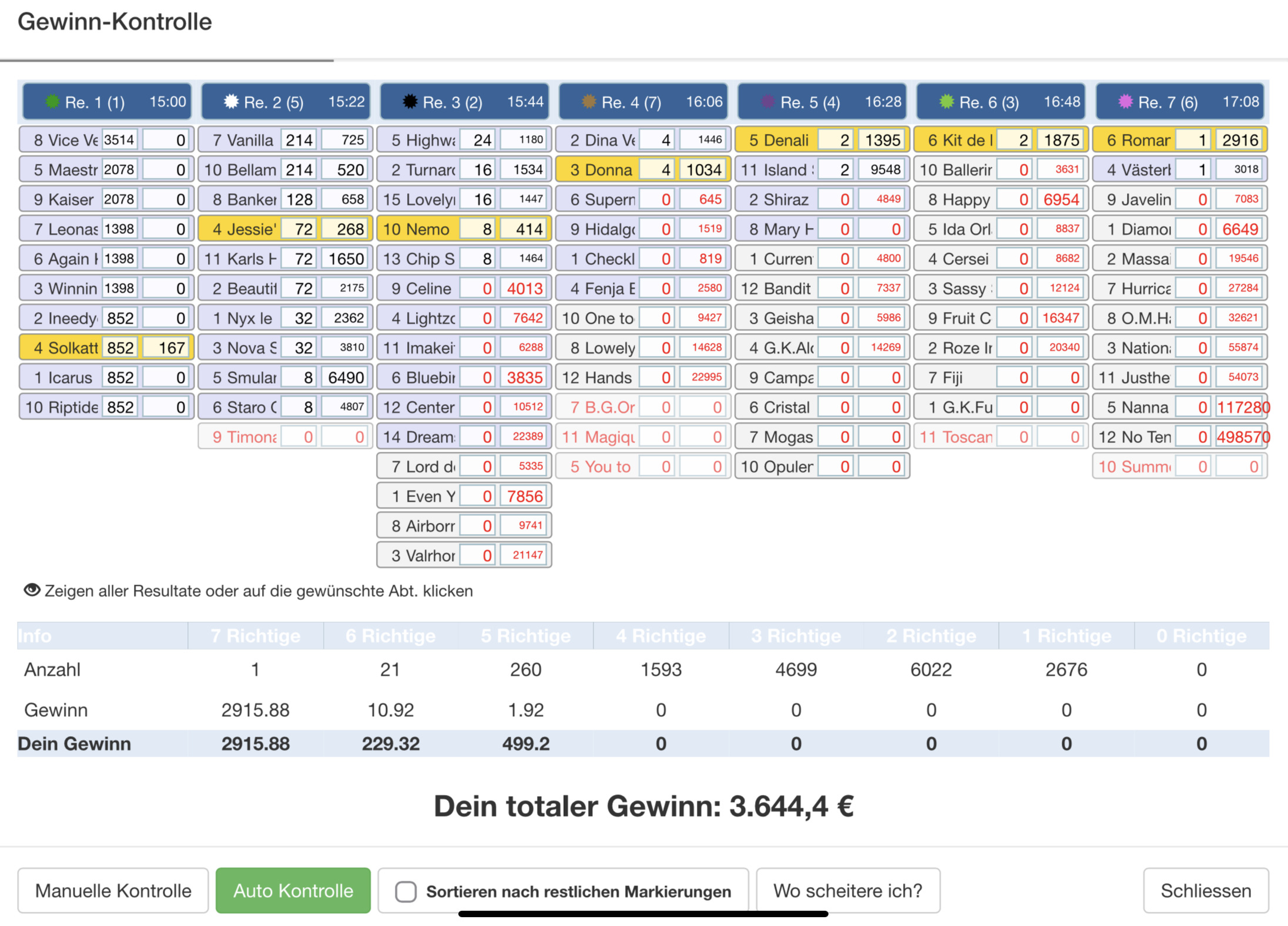Click the highlighted 6 Kit de l row
Screen dimensions: 1288x926
point(1001,140)
